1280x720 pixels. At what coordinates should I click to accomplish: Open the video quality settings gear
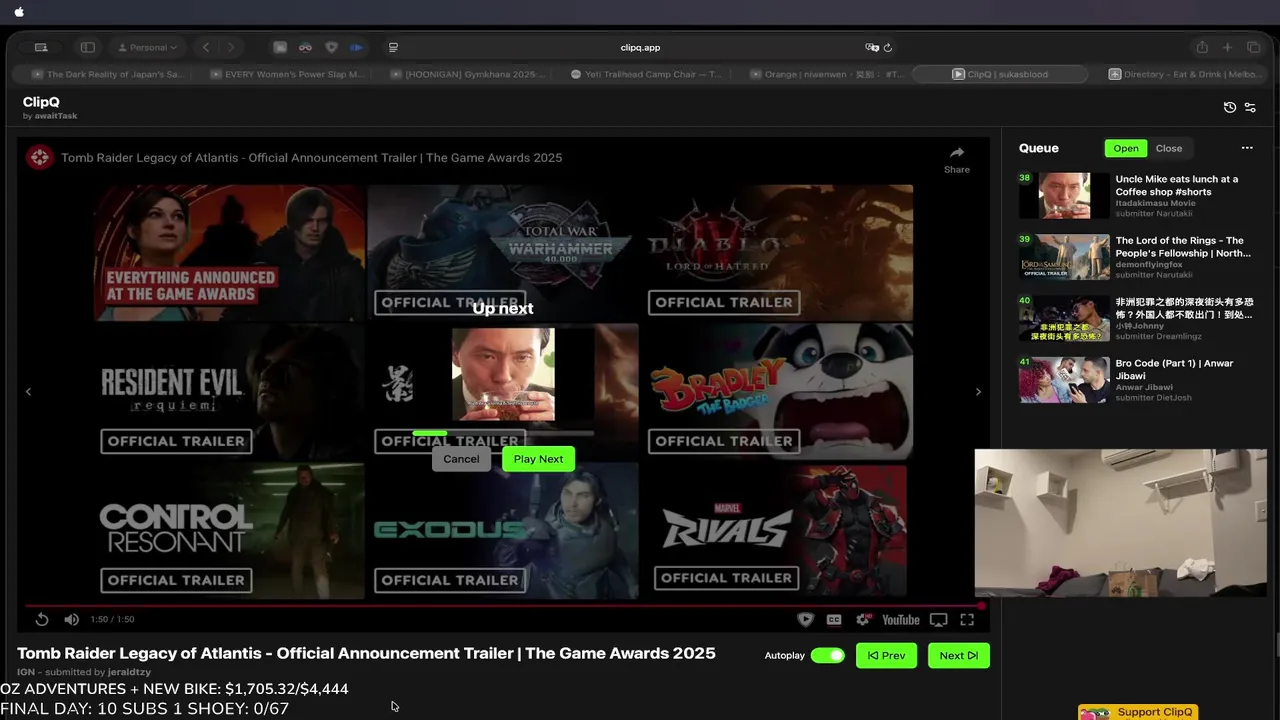point(863,620)
